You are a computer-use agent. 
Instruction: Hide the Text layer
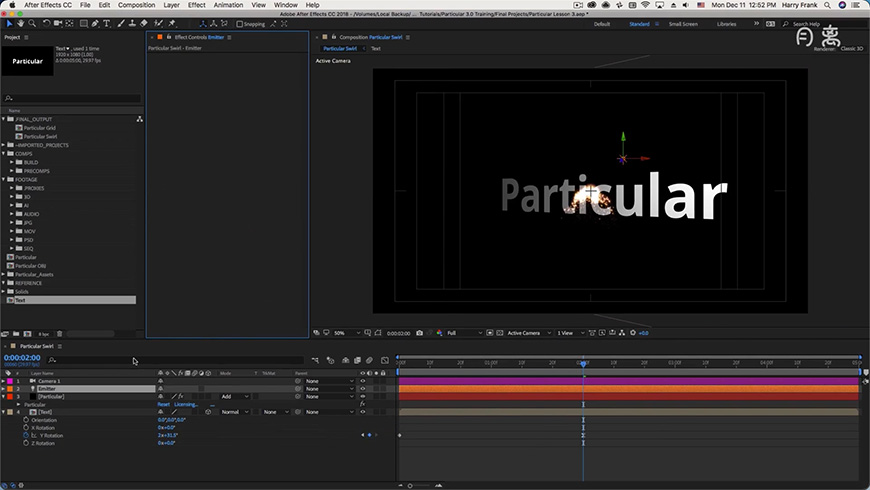coord(363,412)
